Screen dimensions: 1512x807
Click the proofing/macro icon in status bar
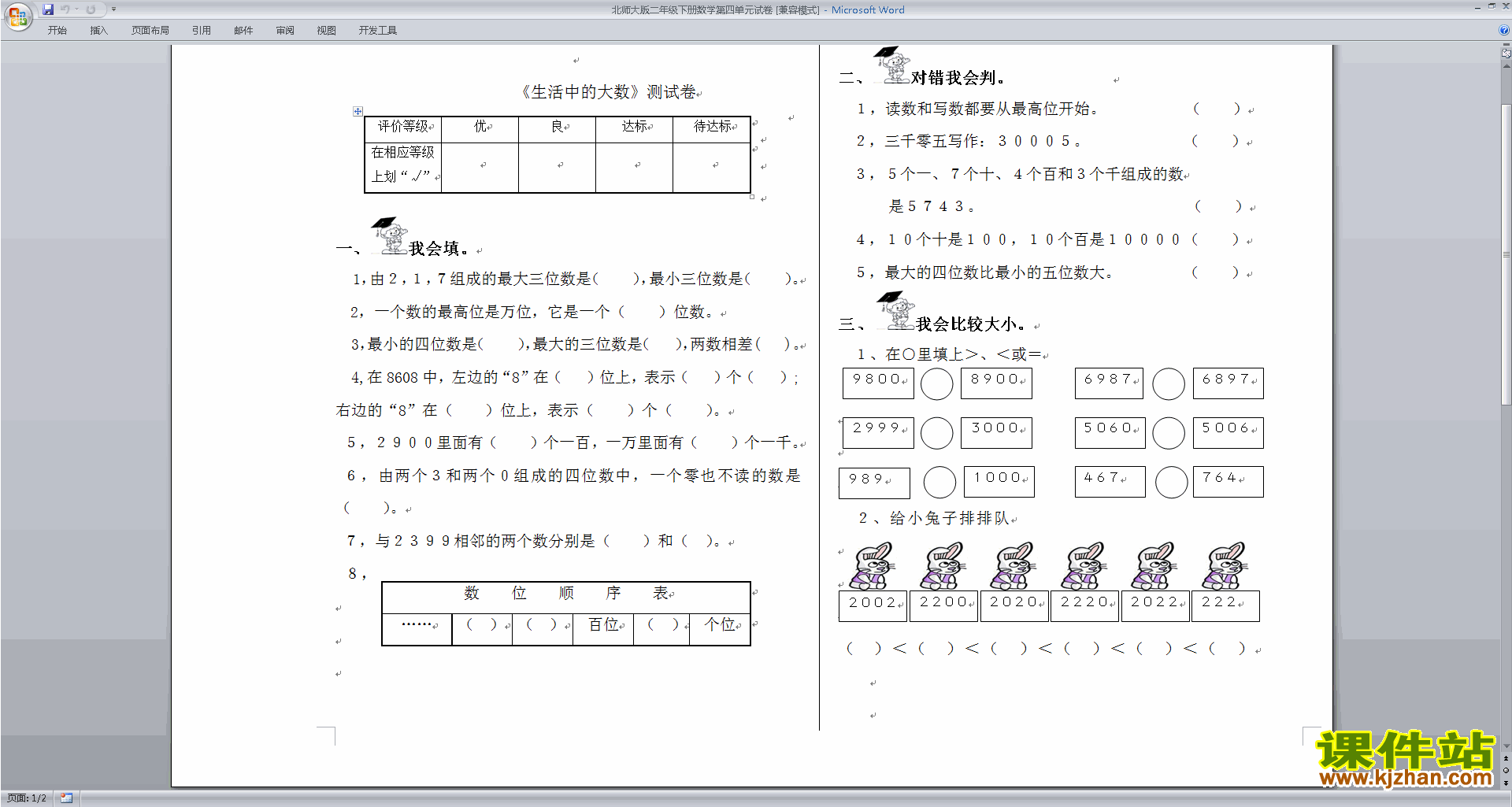point(67,798)
